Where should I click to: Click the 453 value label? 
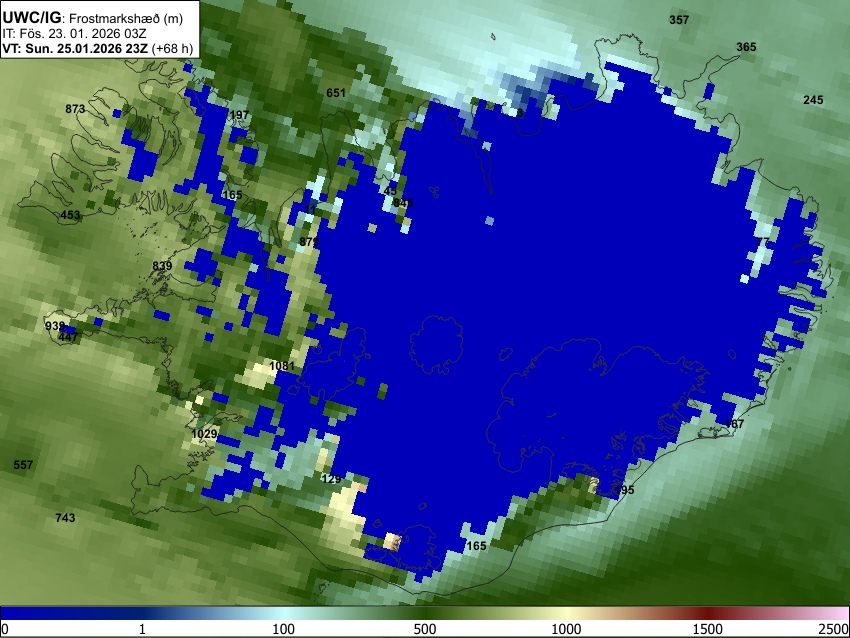point(70,215)
